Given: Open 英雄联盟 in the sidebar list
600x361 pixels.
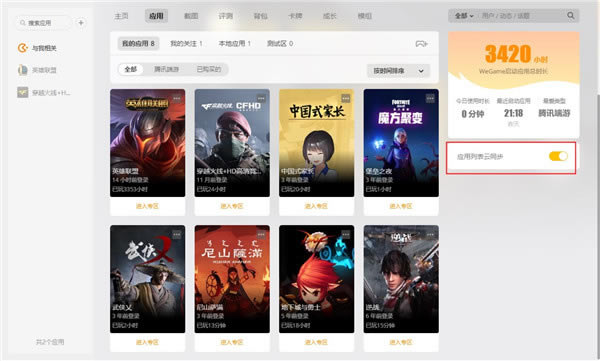Looking at the screenshot, I should pos(44,70).
